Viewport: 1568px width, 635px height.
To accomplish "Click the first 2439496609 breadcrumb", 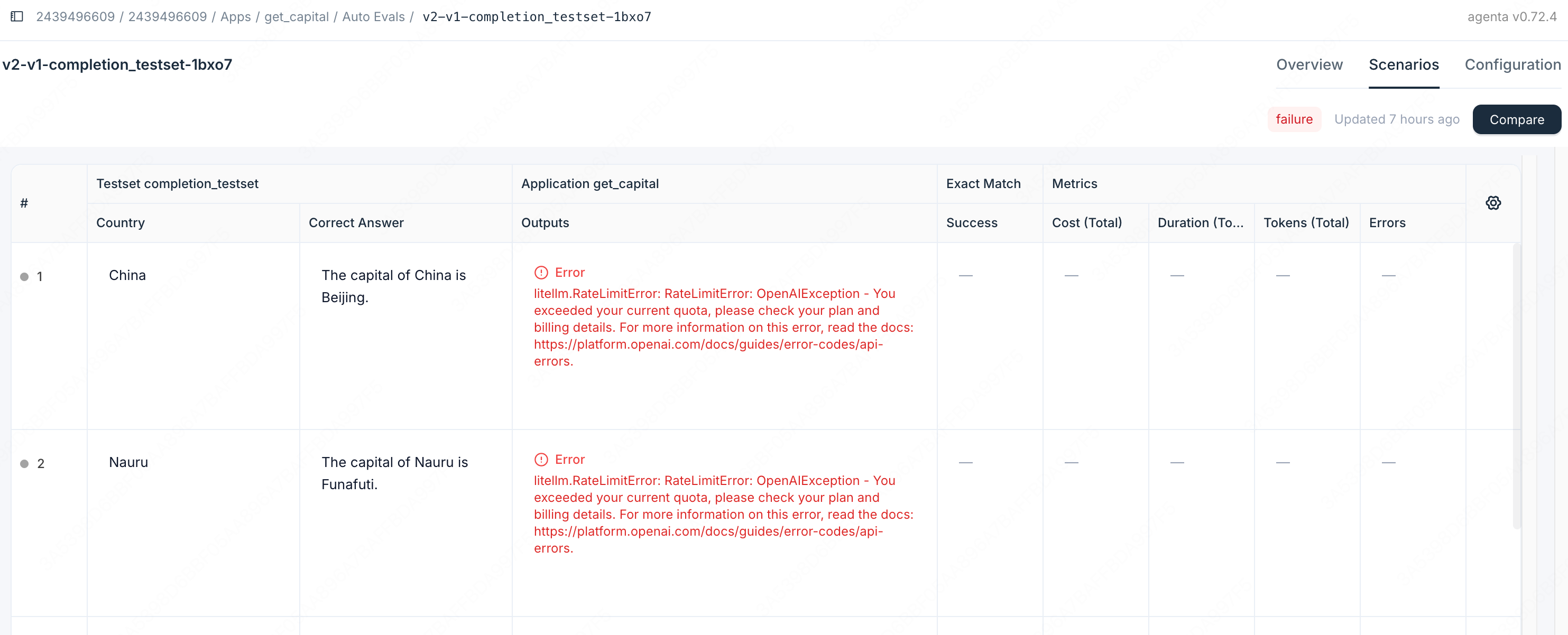I will point(76,16).
